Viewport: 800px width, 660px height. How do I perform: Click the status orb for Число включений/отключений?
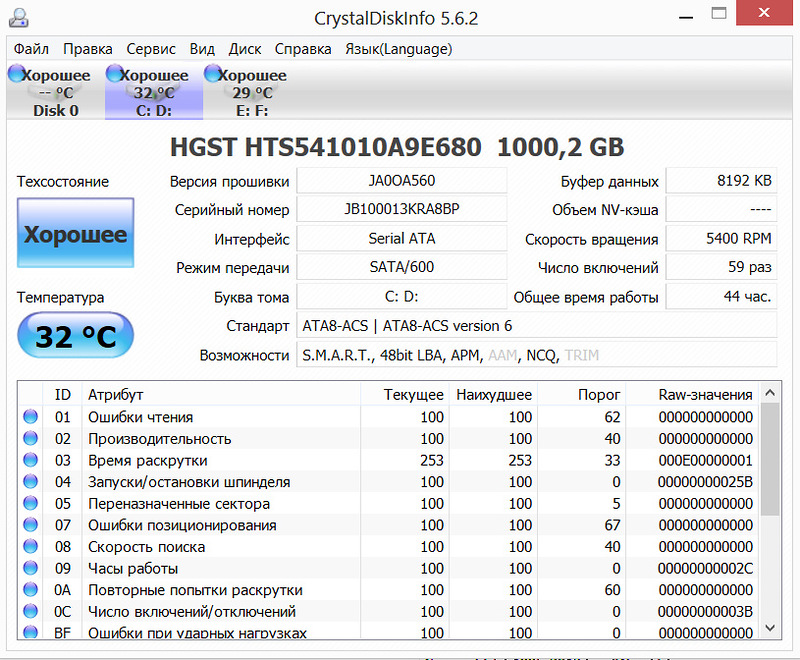coord(31,611)
